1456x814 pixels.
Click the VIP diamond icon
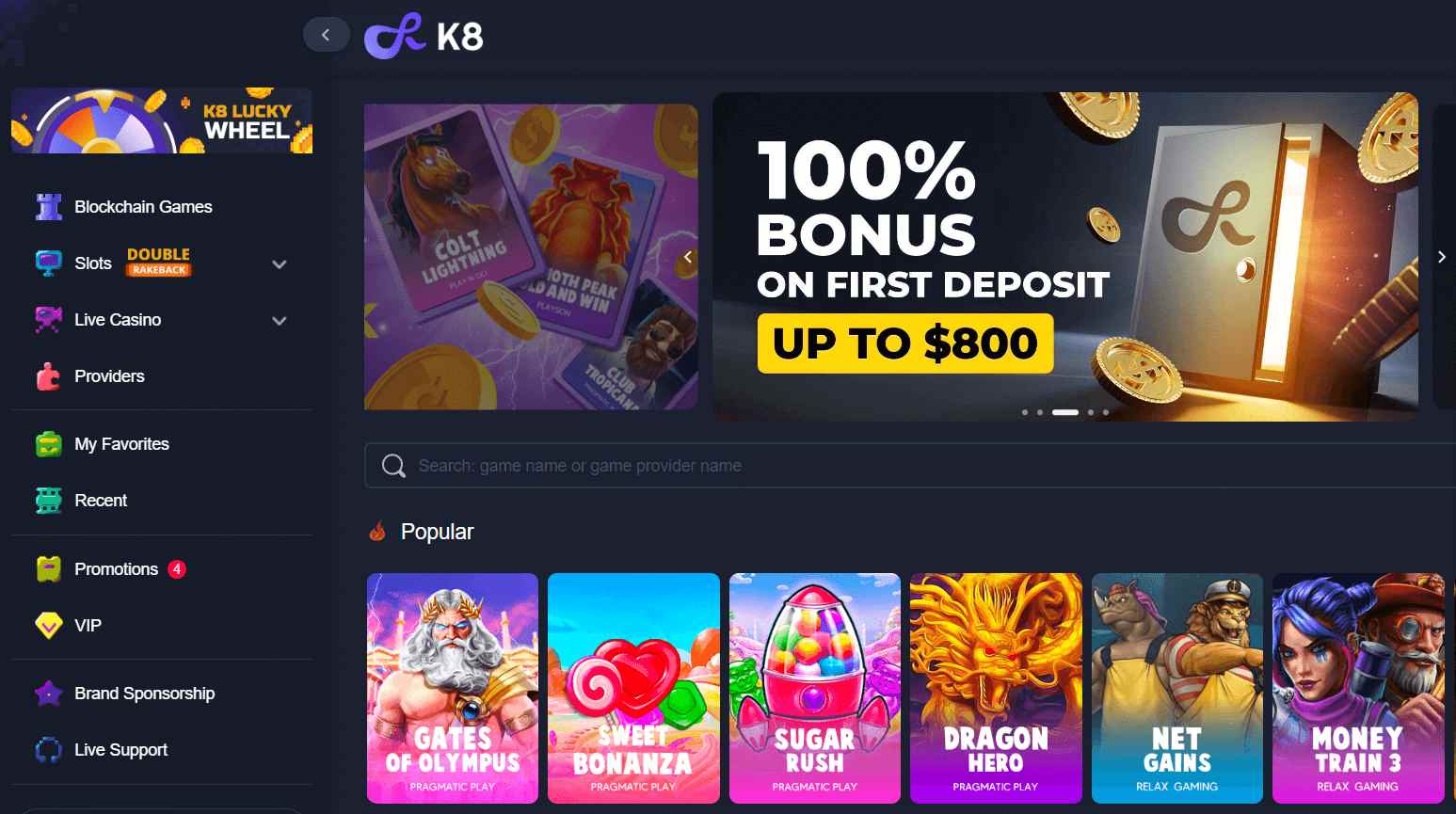pyautogui.click(x=49, y=626)
